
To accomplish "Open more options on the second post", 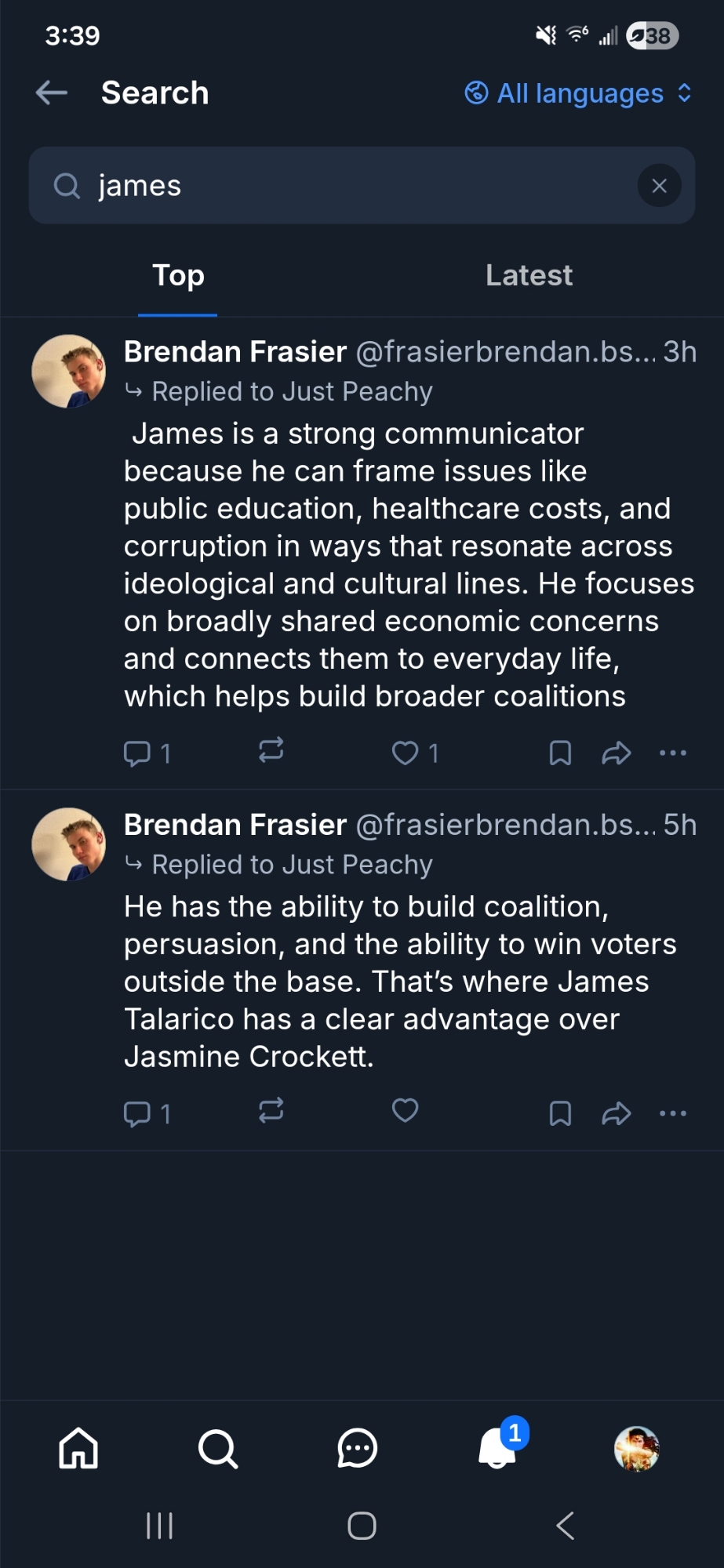I will [x=673, y=1113].
